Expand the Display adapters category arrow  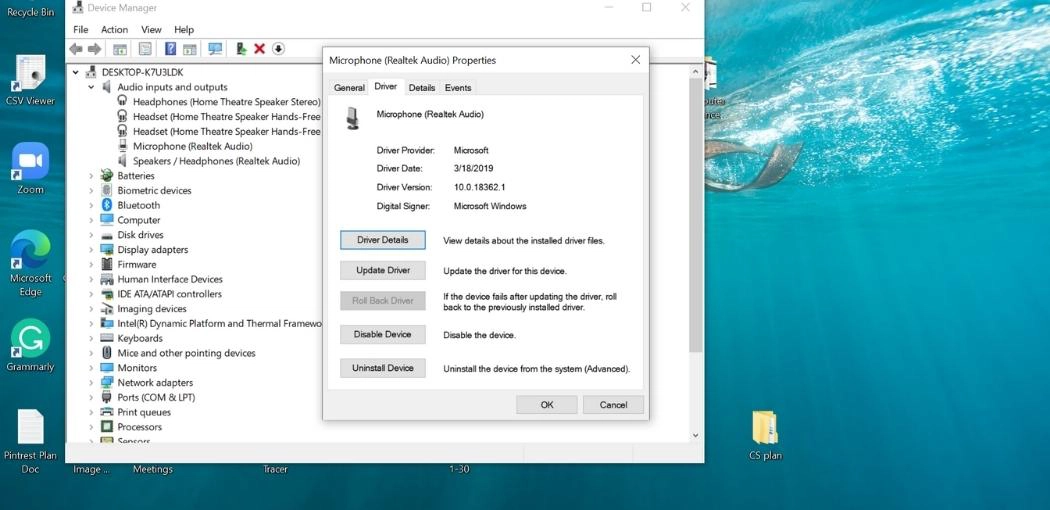[x=91, y=250]
